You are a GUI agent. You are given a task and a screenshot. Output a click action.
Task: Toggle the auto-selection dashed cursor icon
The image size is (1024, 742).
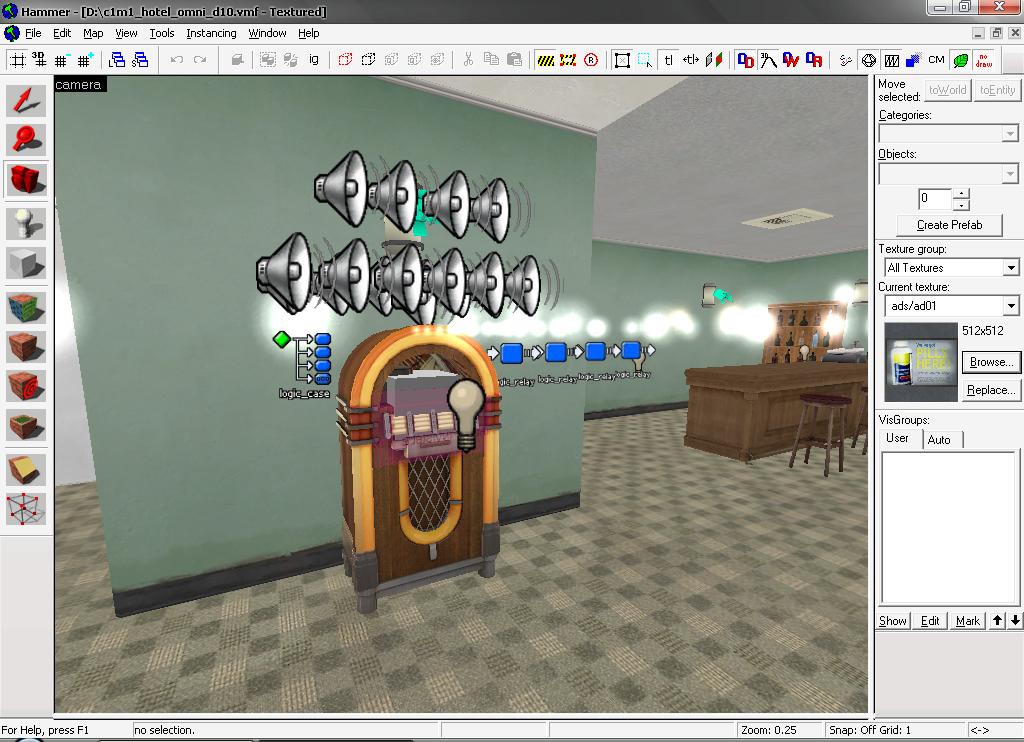coord(645,60)
